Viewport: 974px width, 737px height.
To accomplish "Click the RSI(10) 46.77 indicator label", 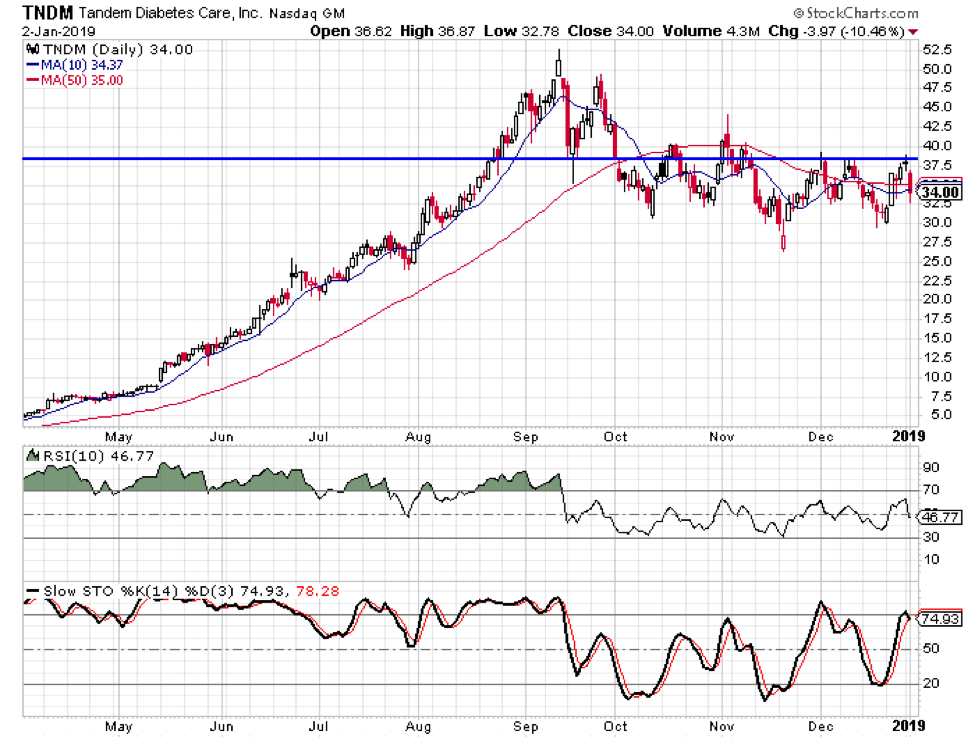I will (x=98, y=456).
